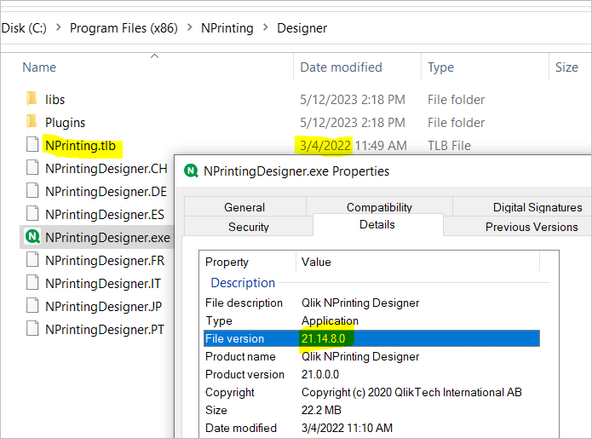The image size is (592, 439).
Task: Expand the chevron after NPrinting in breadcrumb
Action: (266, 28)
